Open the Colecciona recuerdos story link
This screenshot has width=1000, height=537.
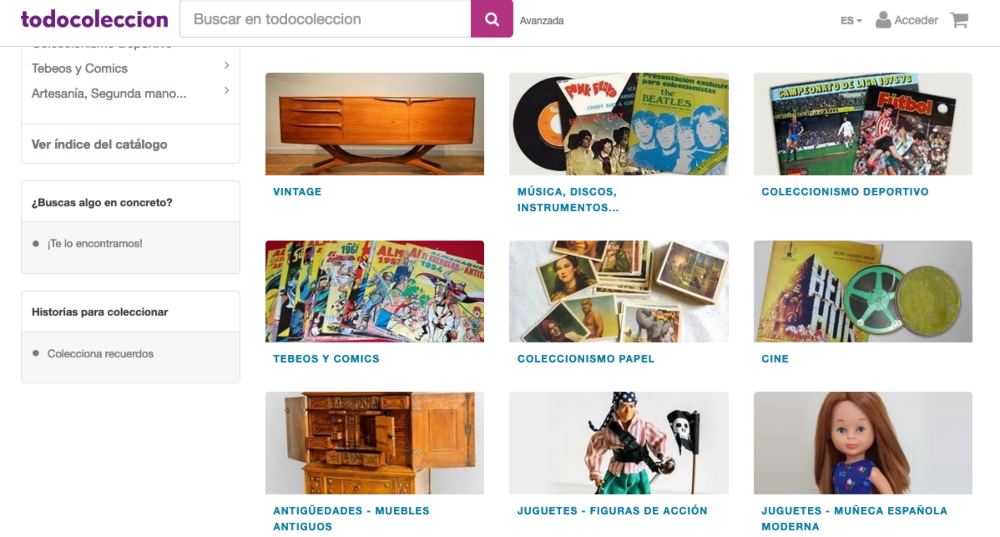[x=100, y=354]
